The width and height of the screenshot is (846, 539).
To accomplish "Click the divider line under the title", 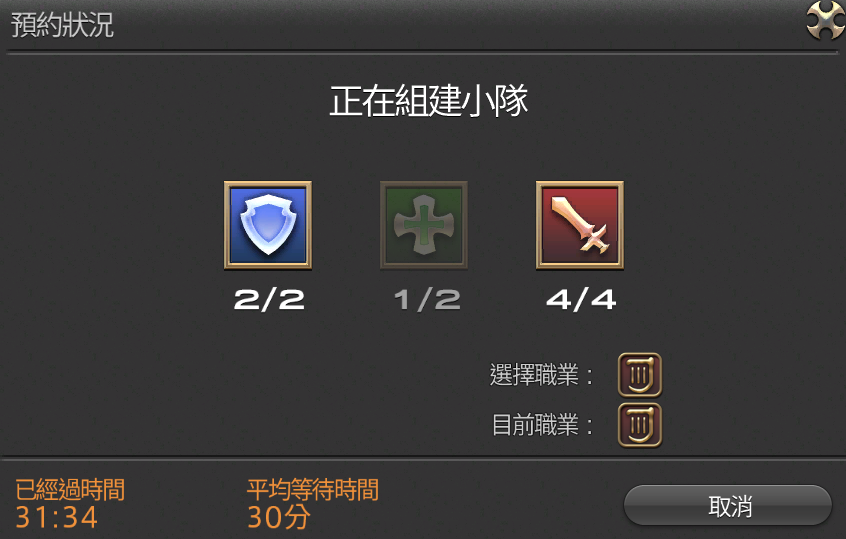I will pyautogui.click(x=423, y=52).
